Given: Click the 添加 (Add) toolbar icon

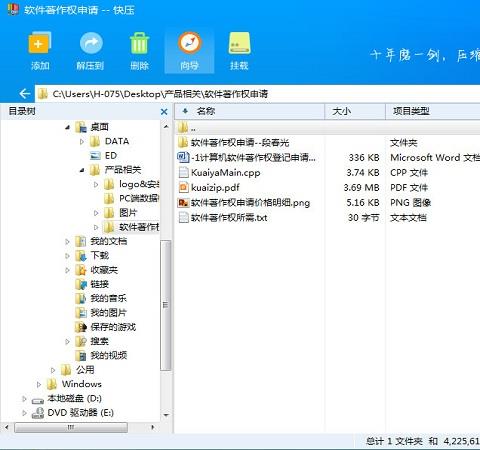Looking at the screenshot, I should coord(40,43).
